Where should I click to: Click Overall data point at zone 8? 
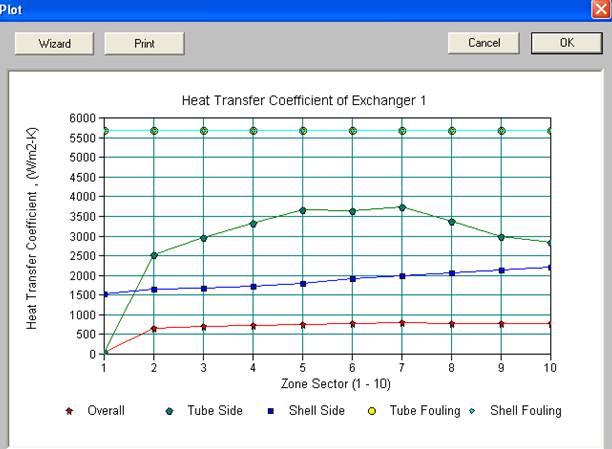tap(452, 324)
